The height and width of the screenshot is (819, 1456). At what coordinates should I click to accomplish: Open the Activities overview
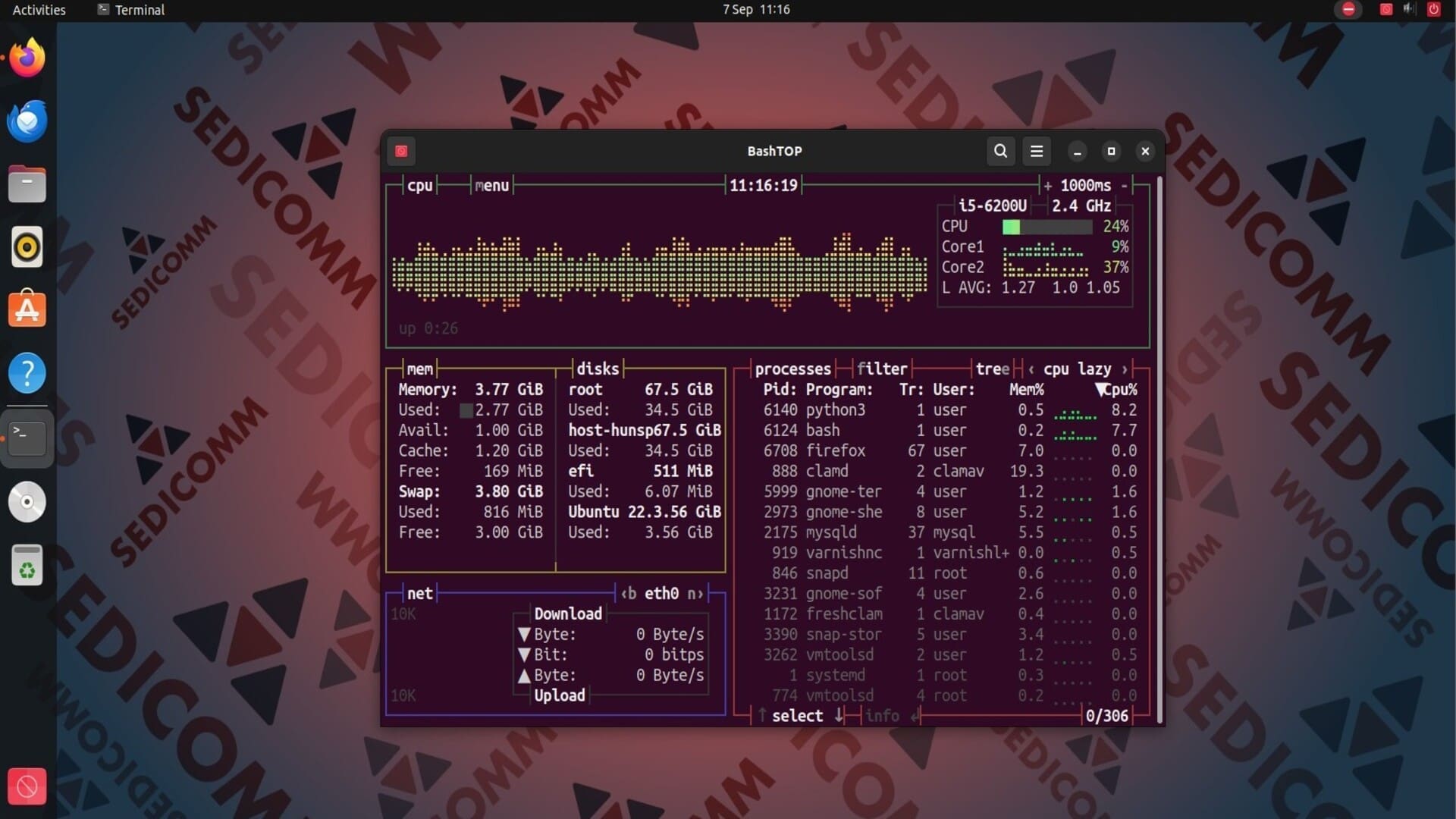(39, 10)
